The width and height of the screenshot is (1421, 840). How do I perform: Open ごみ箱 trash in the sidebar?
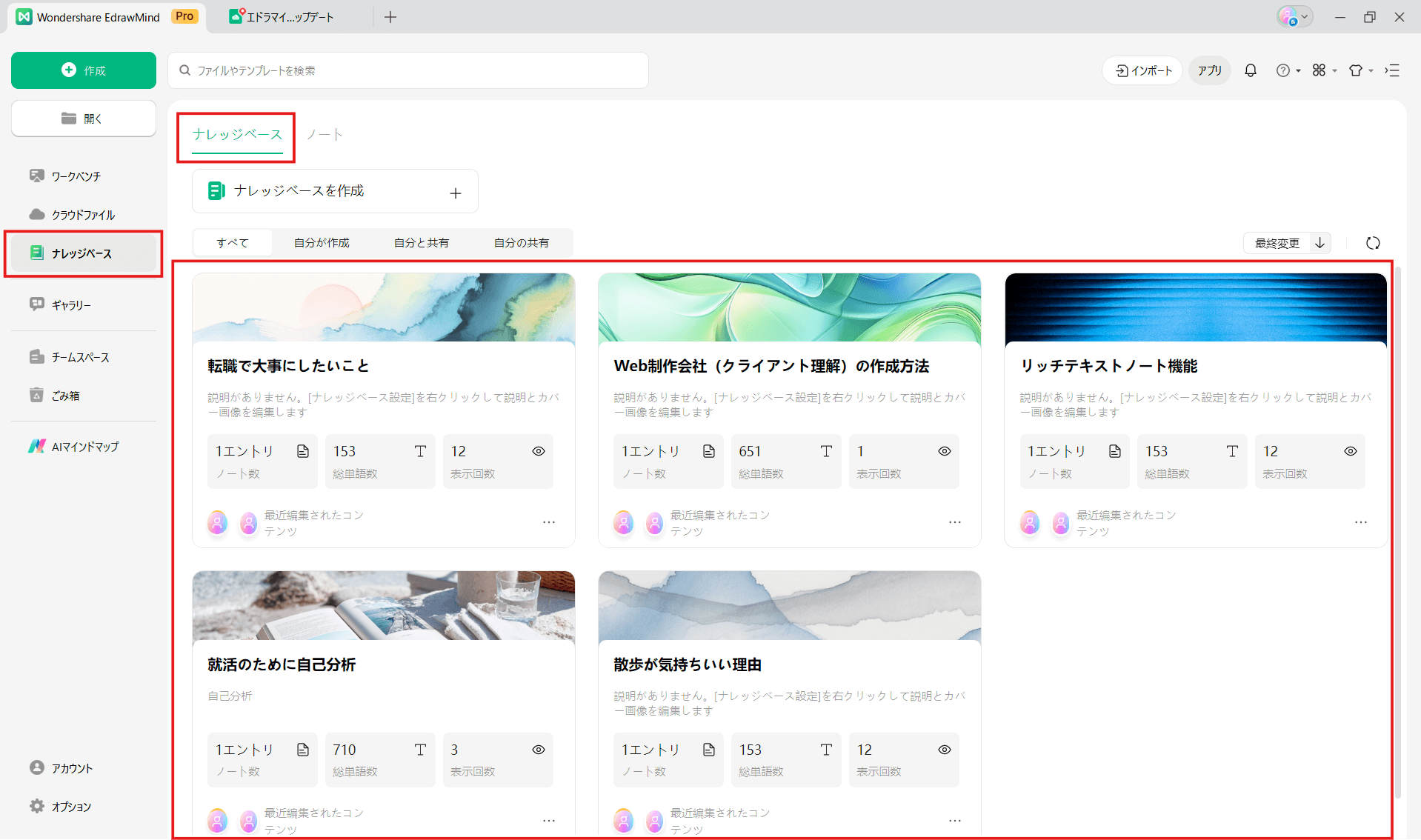(x=65, y=396)
